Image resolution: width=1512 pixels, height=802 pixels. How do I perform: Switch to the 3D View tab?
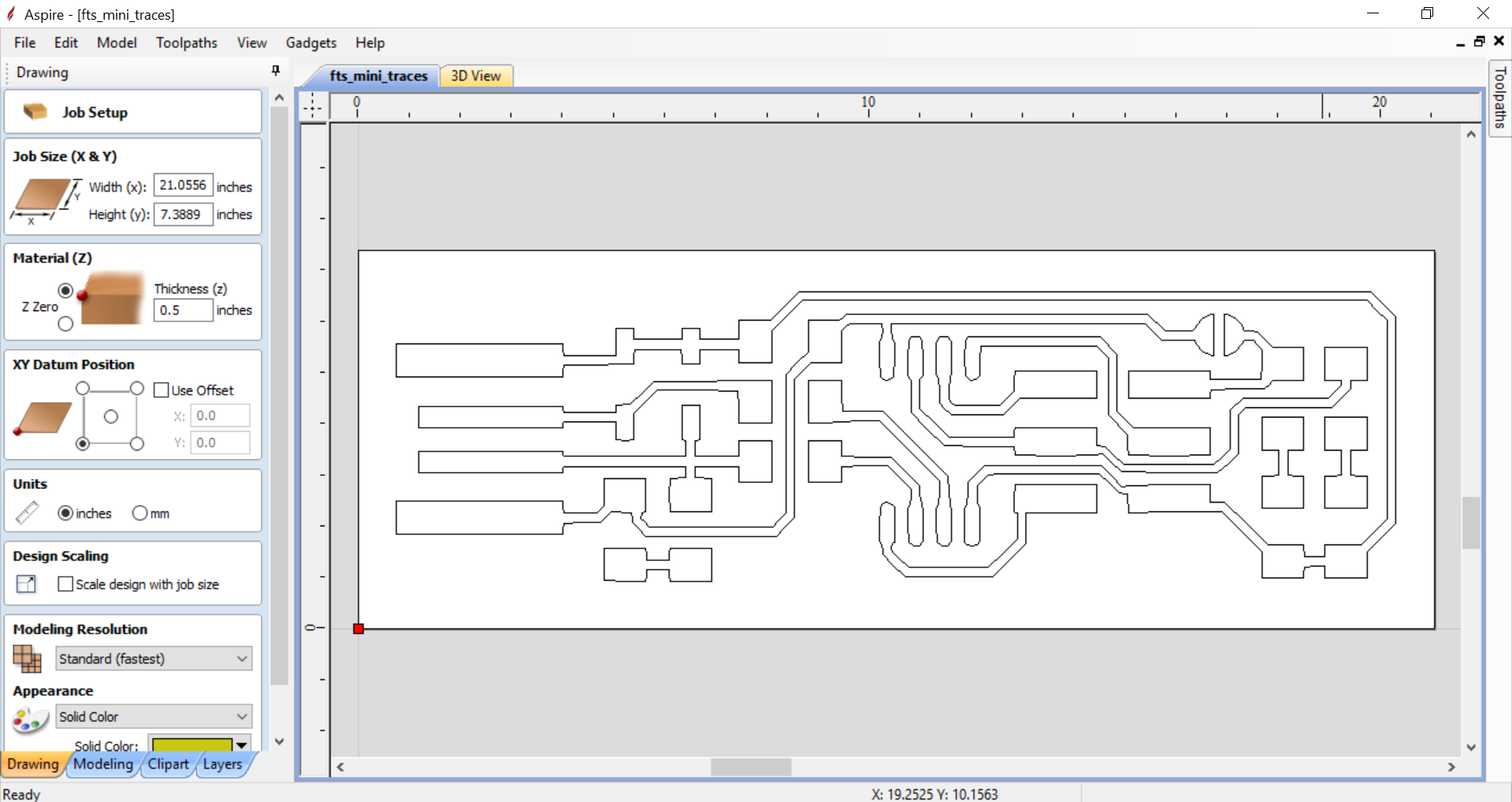[476, 76]
